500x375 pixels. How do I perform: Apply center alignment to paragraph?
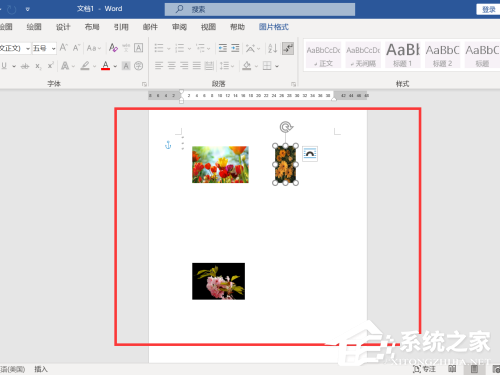[172, 66]
